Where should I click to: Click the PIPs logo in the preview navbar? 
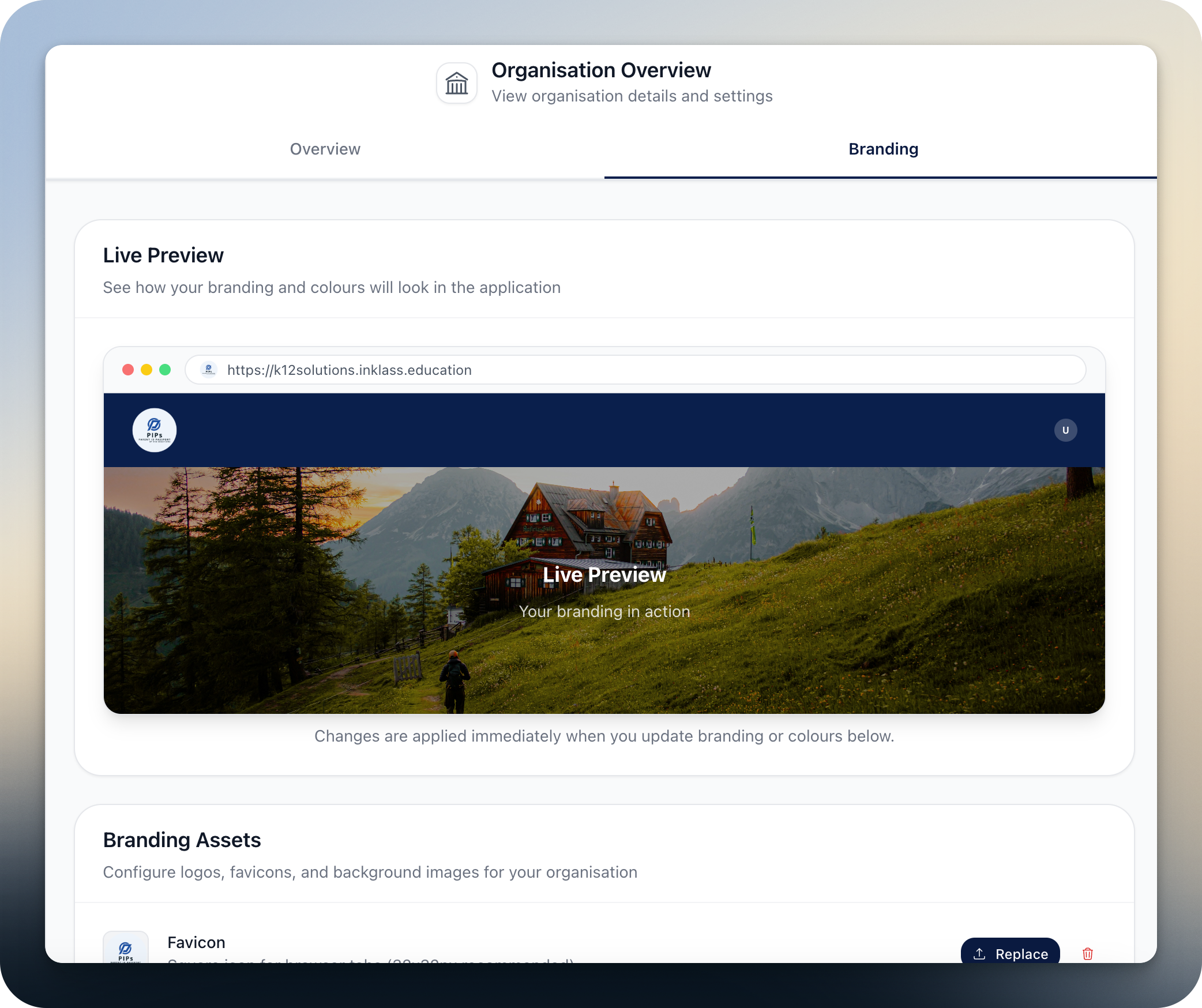click(x=154, y=430)
